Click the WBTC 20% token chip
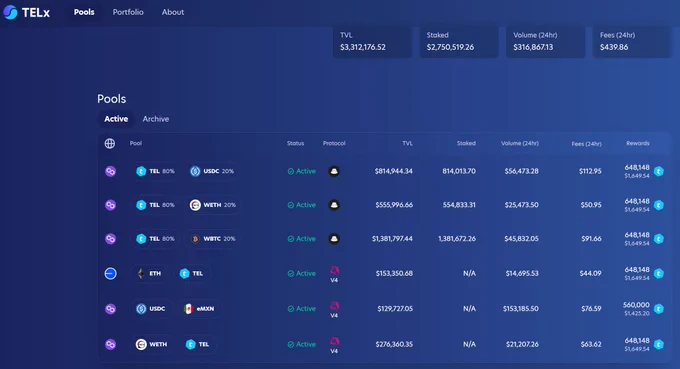This screenshot has height=369, width=680. [213, 239]
